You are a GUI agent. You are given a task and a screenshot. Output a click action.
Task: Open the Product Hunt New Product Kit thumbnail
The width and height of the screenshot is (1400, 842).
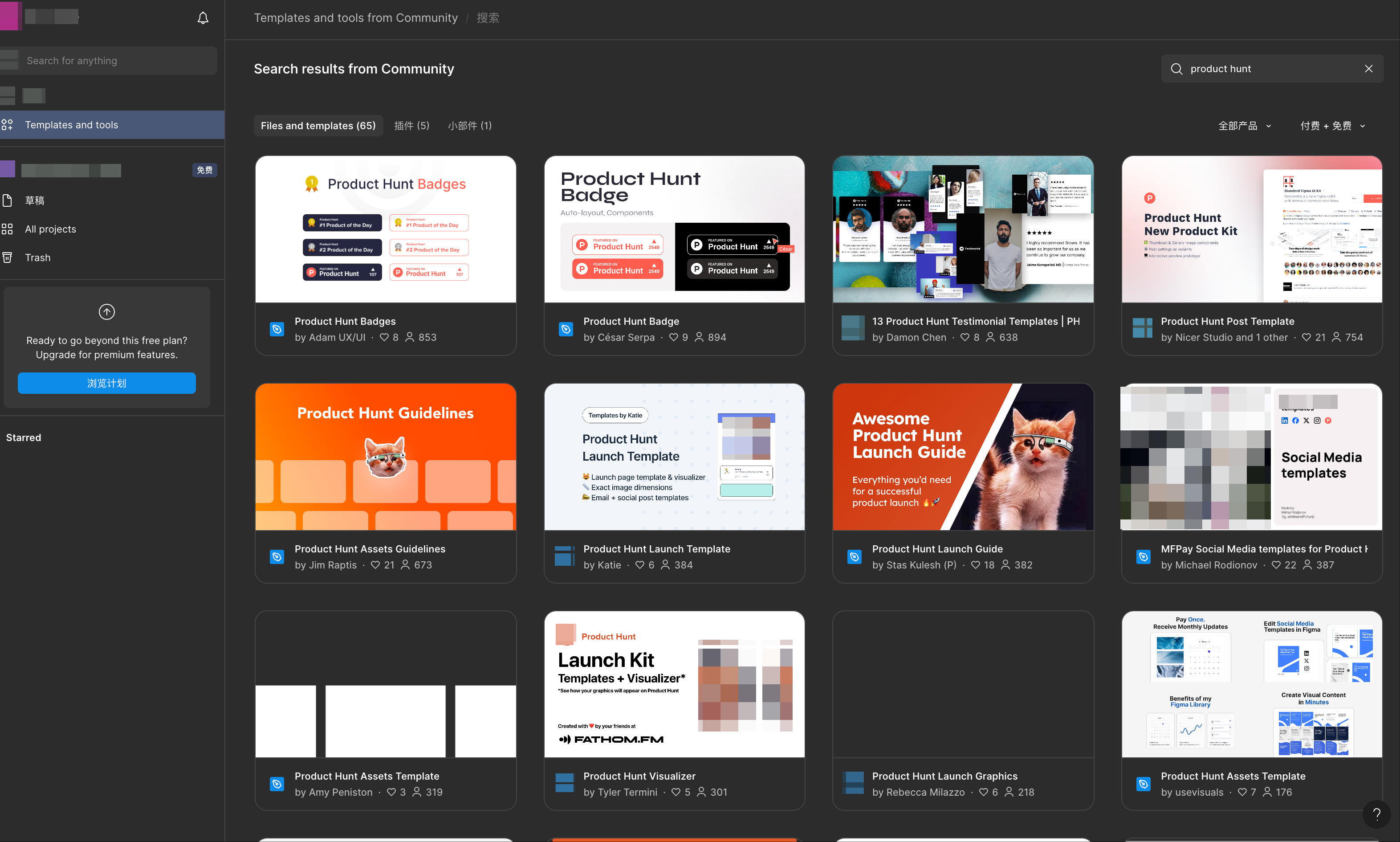tap(1251, 229)
